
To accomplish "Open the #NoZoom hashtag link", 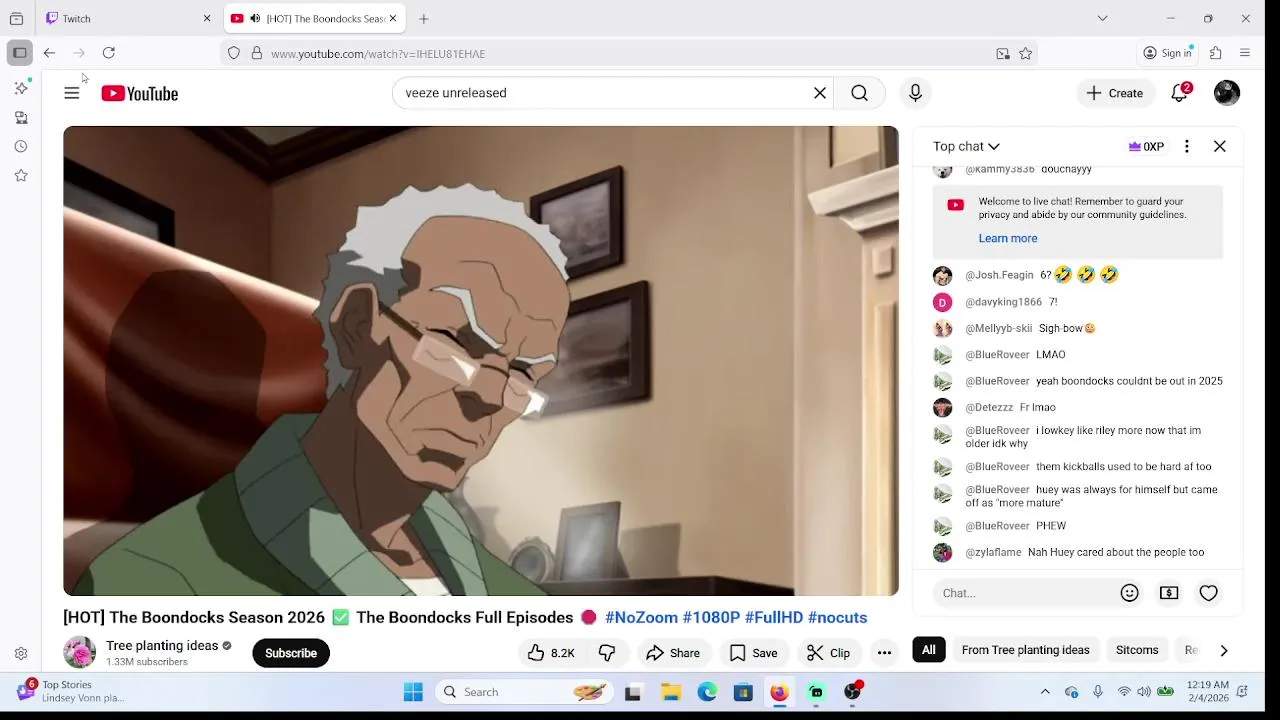I will [x=641, y=617].
